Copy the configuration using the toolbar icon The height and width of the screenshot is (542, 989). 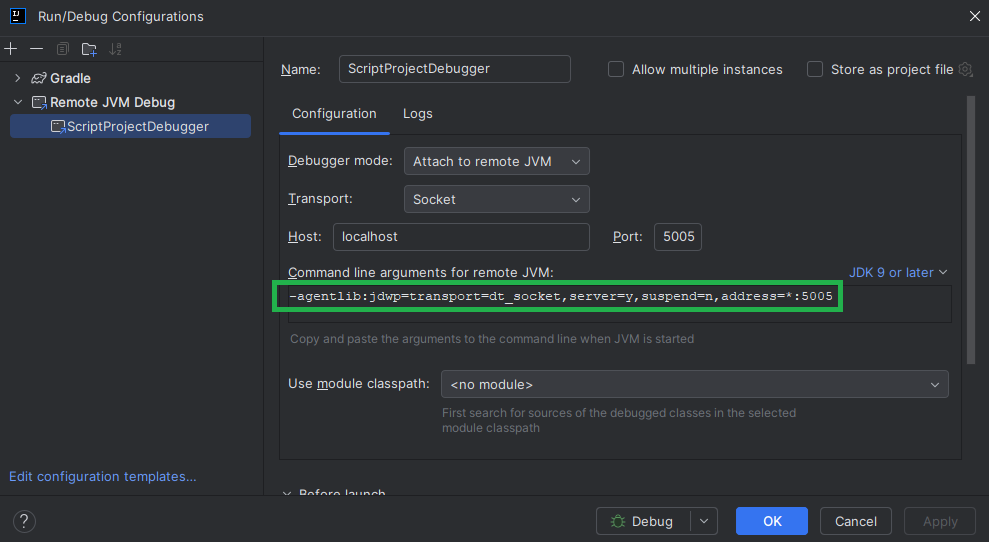(x=62, y=49)
